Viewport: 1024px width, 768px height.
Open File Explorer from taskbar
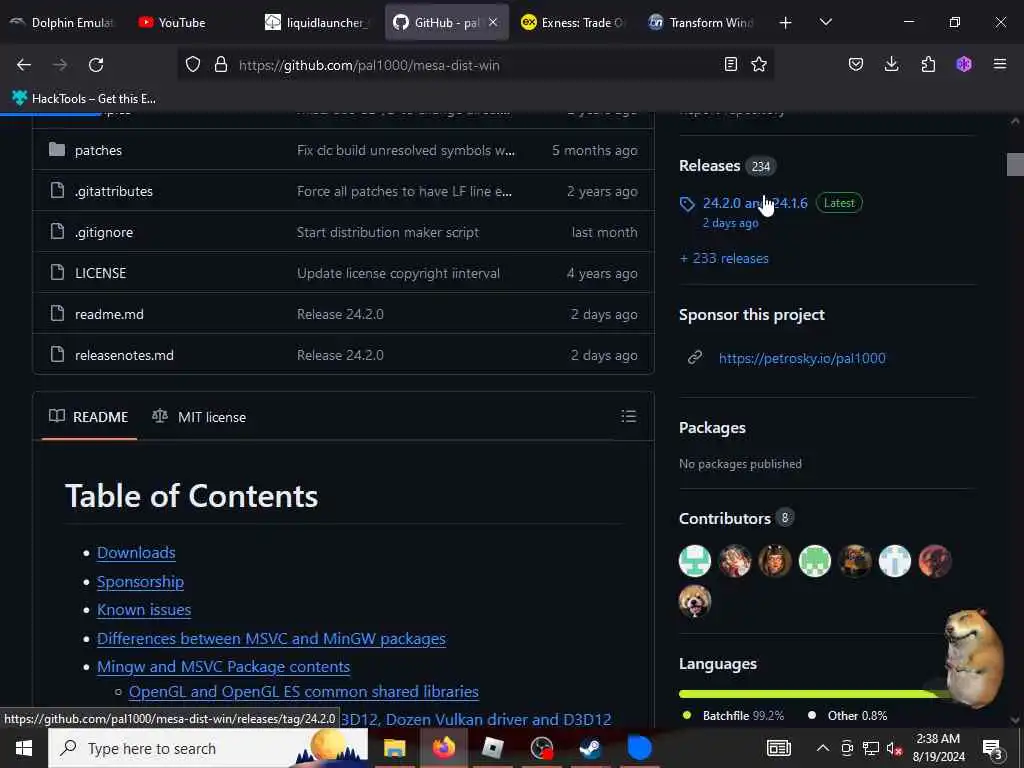pos(394,748)
